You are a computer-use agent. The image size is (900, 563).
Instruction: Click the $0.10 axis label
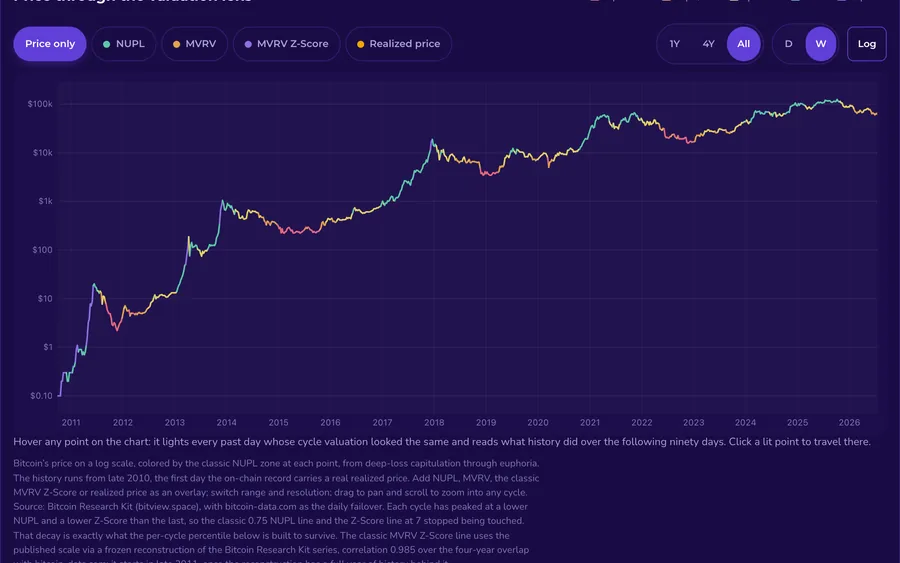click(41, 395)
